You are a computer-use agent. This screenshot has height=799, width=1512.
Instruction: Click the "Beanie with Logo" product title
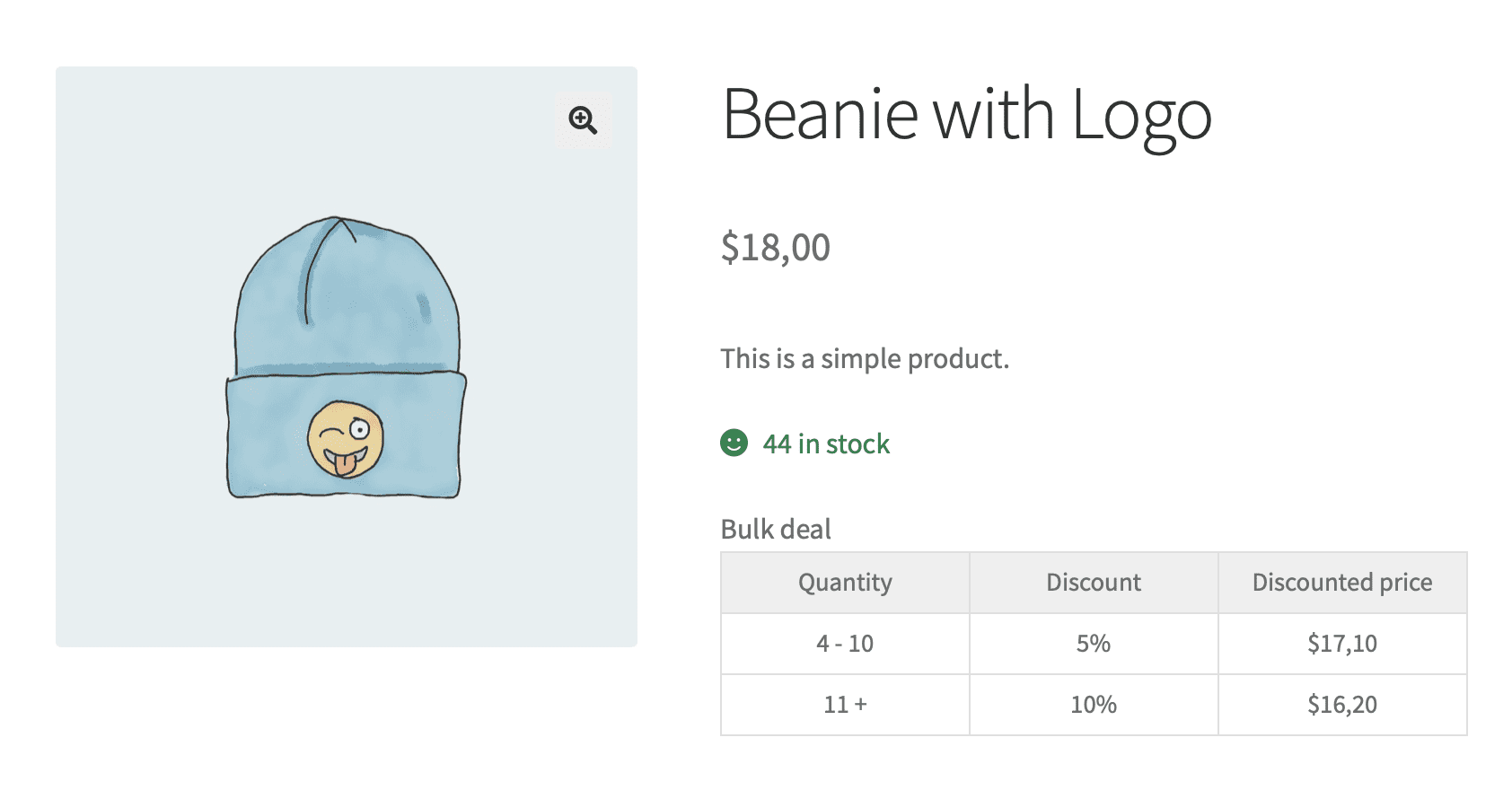pyautogui.click(x=966, y=115)
